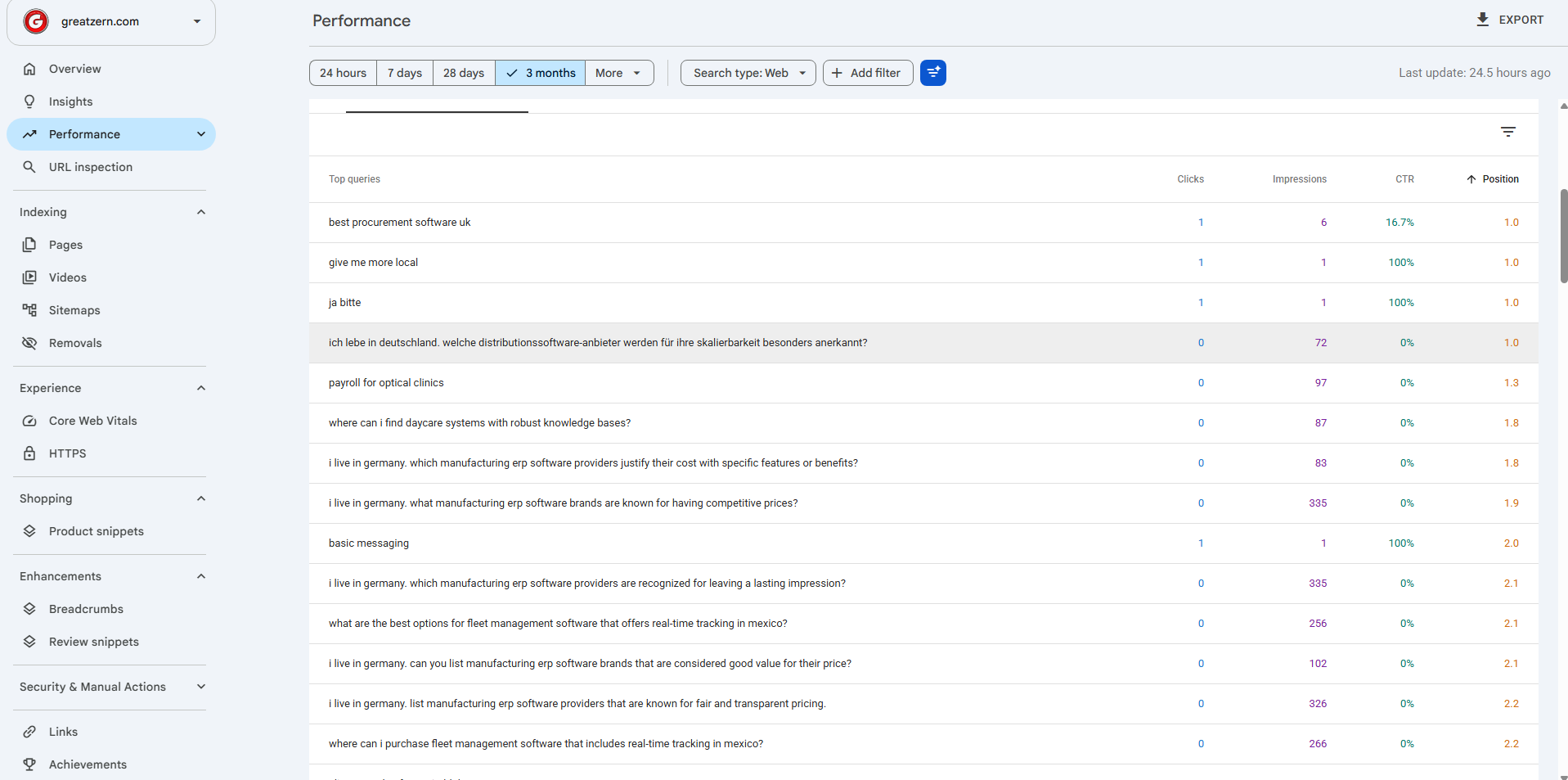Collapse the Indexing section
The height and width of the screenshot is (780, 1568).
pyautogui.click(x=201, y=212)
